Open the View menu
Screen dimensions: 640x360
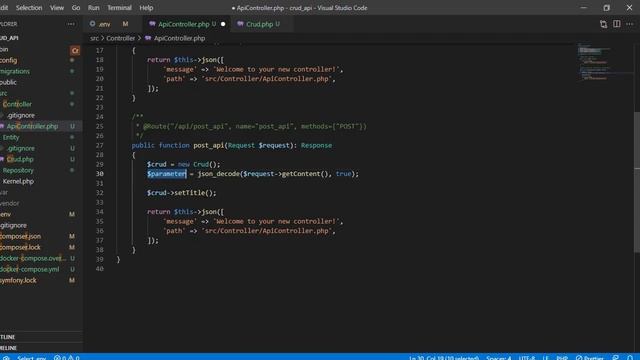pos(57,8)
